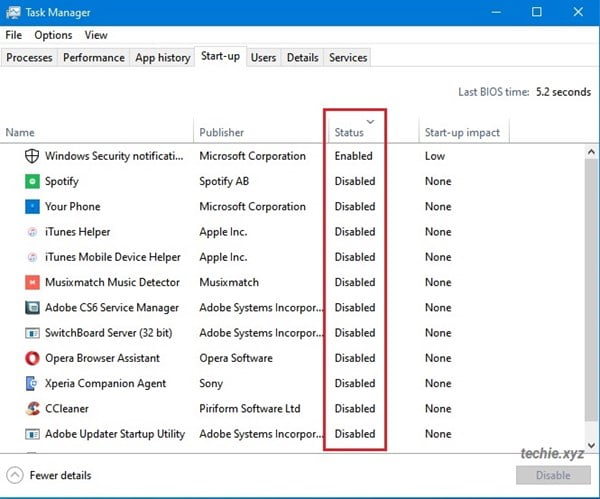Click the Fewer details link text
Image resolution: width=600 pixels, height=499 pixels.
point(60,475)
